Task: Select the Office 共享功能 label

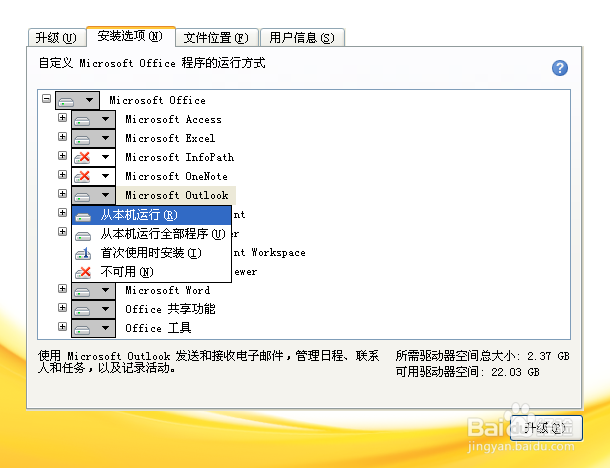Action: (x=170, y=309)
